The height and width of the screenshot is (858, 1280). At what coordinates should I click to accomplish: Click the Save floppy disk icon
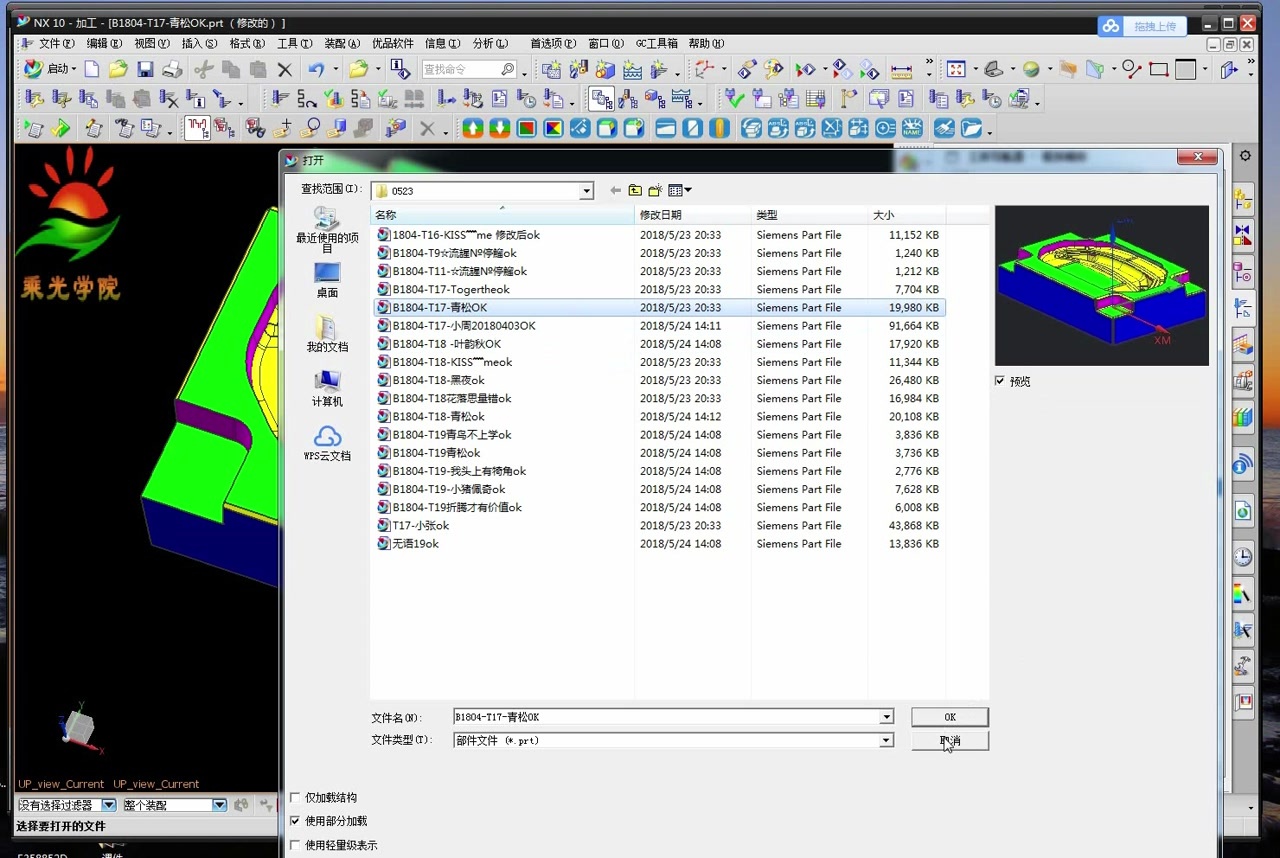pos(145,69)
